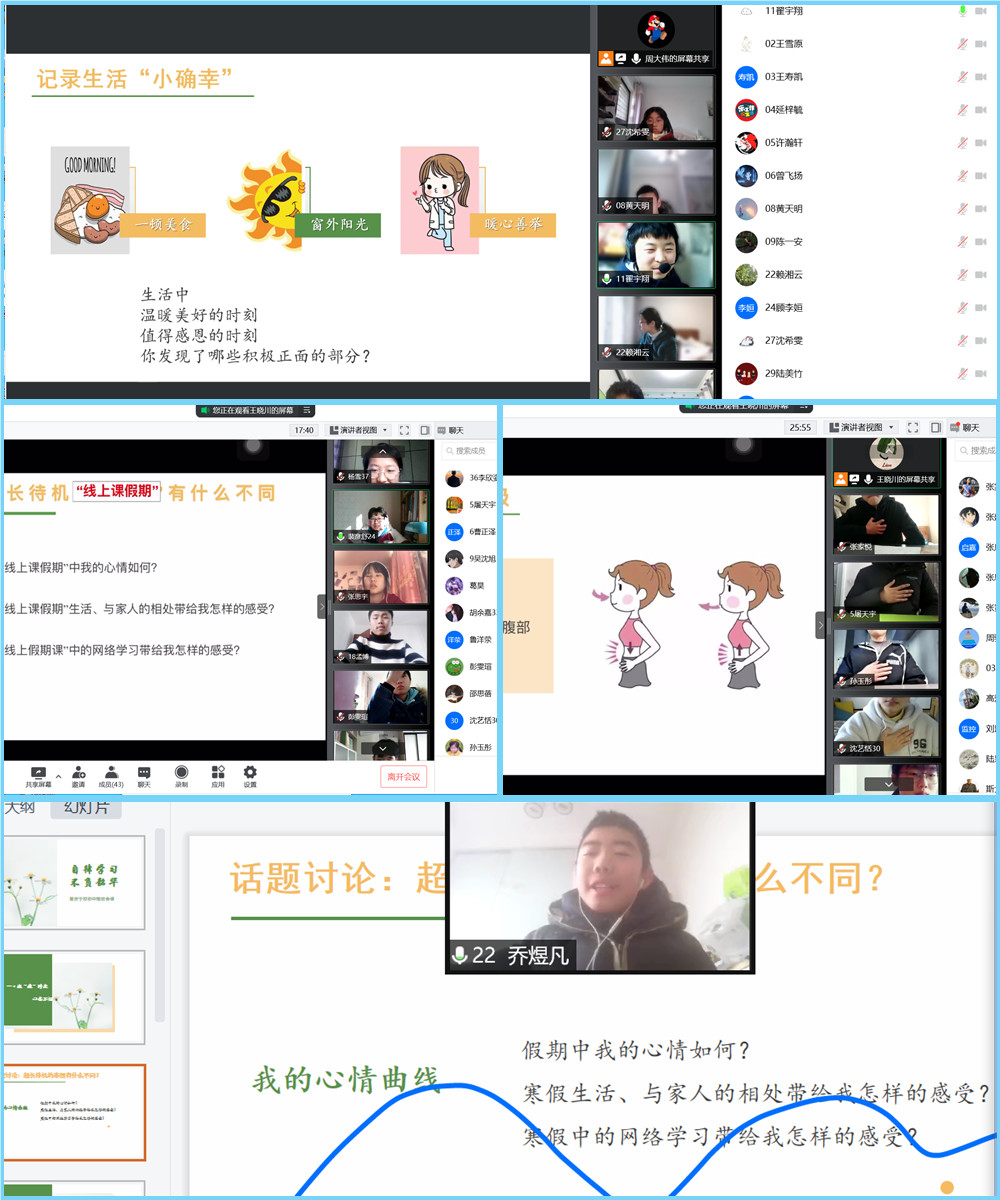
Task: Click the 03王寿凯 blue avatar in member list
Action: coord(746,77)
